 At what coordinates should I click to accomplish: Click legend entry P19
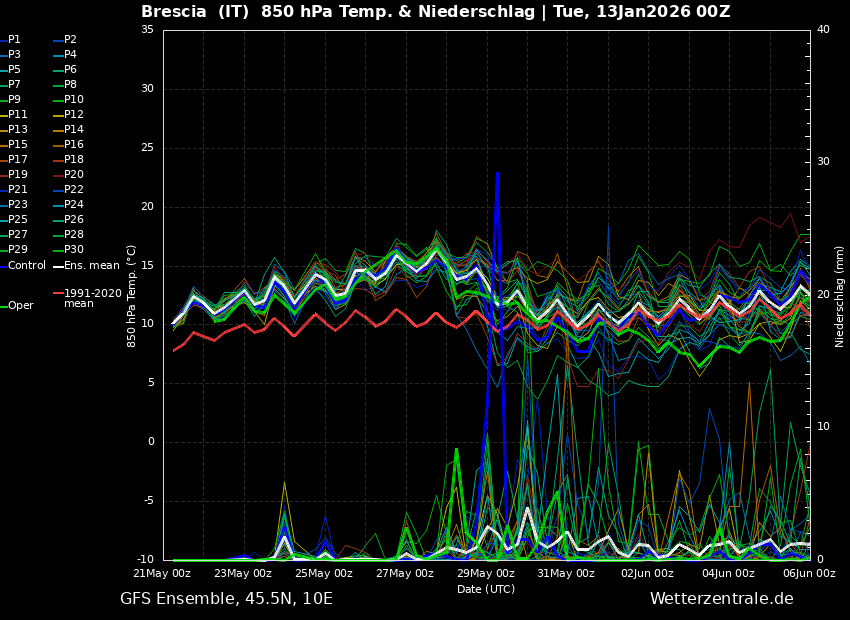tap(17, 175)
